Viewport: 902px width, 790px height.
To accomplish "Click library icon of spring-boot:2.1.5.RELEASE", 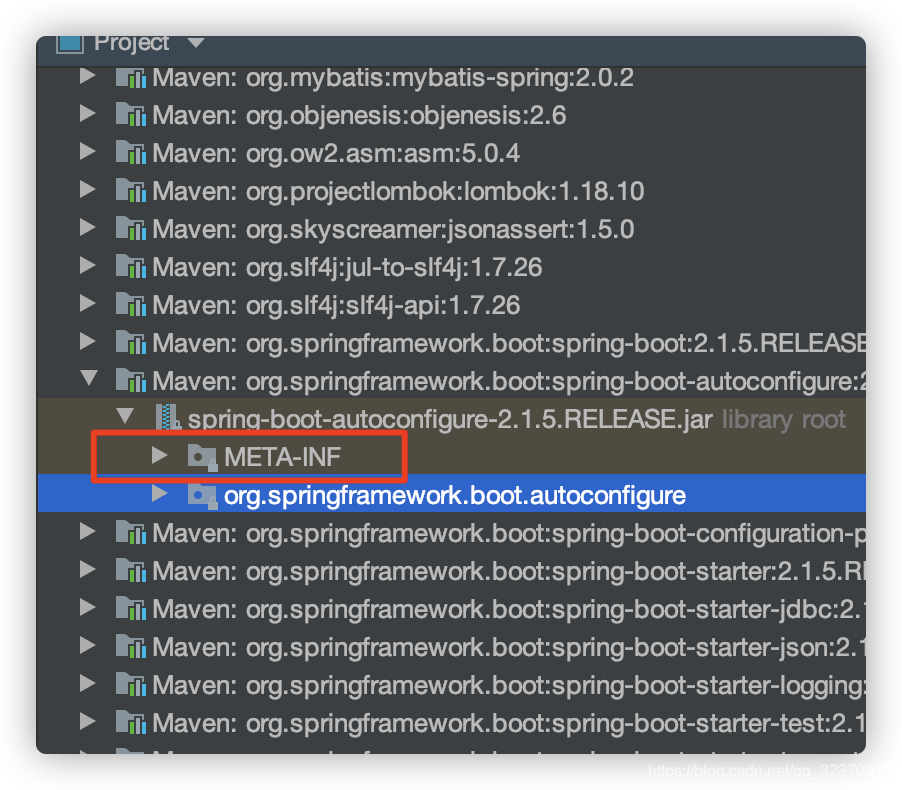I will pyautogui.click(x=131, y=343).
